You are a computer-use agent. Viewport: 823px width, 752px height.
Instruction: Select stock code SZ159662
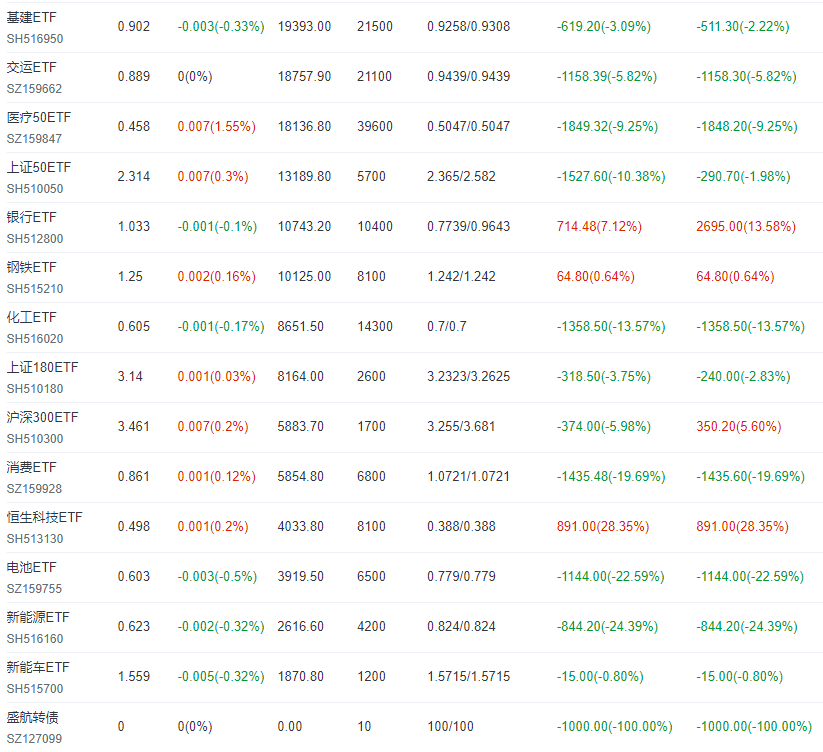click(34, 89)
